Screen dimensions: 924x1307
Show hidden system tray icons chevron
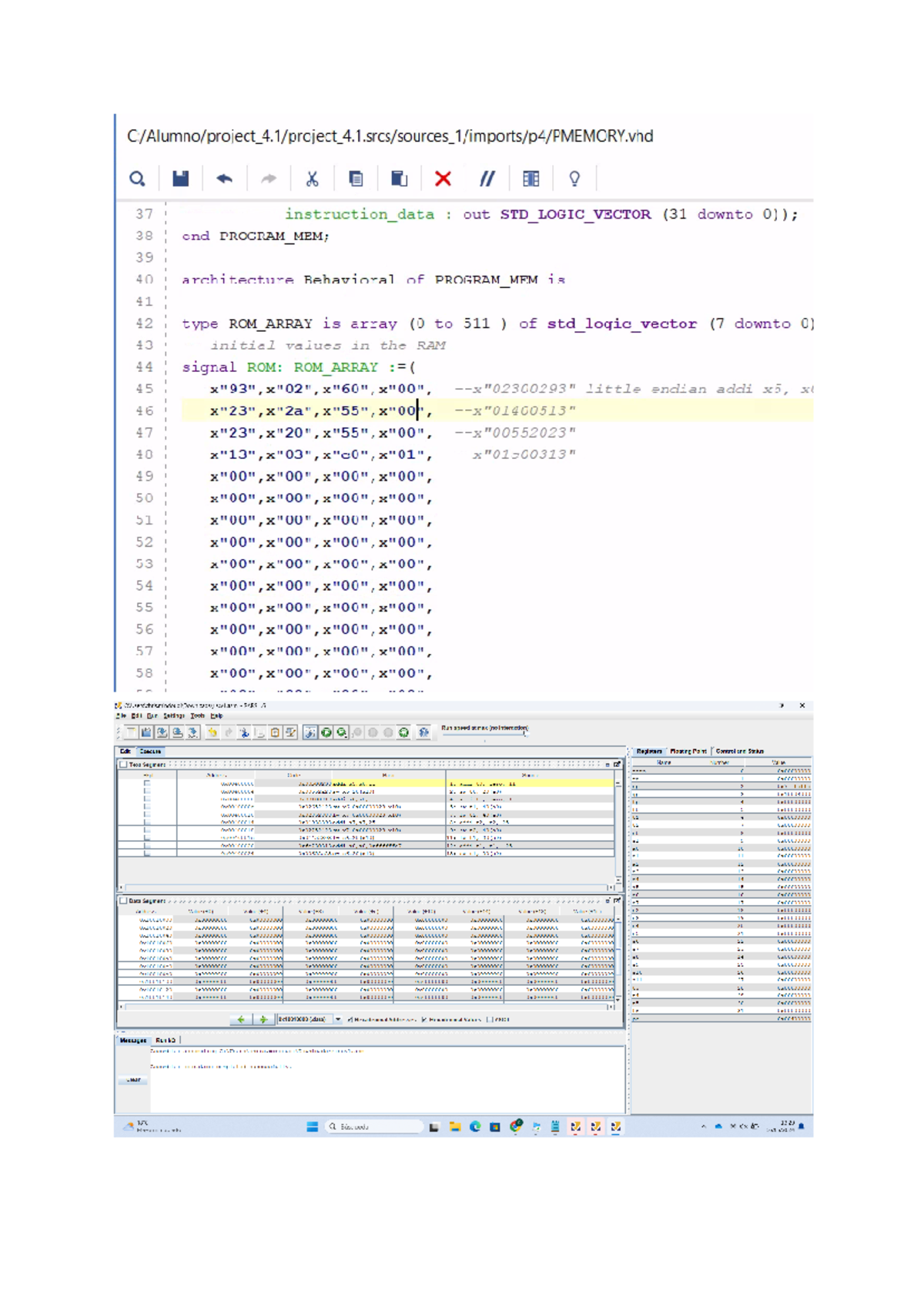pos(703,1127)
